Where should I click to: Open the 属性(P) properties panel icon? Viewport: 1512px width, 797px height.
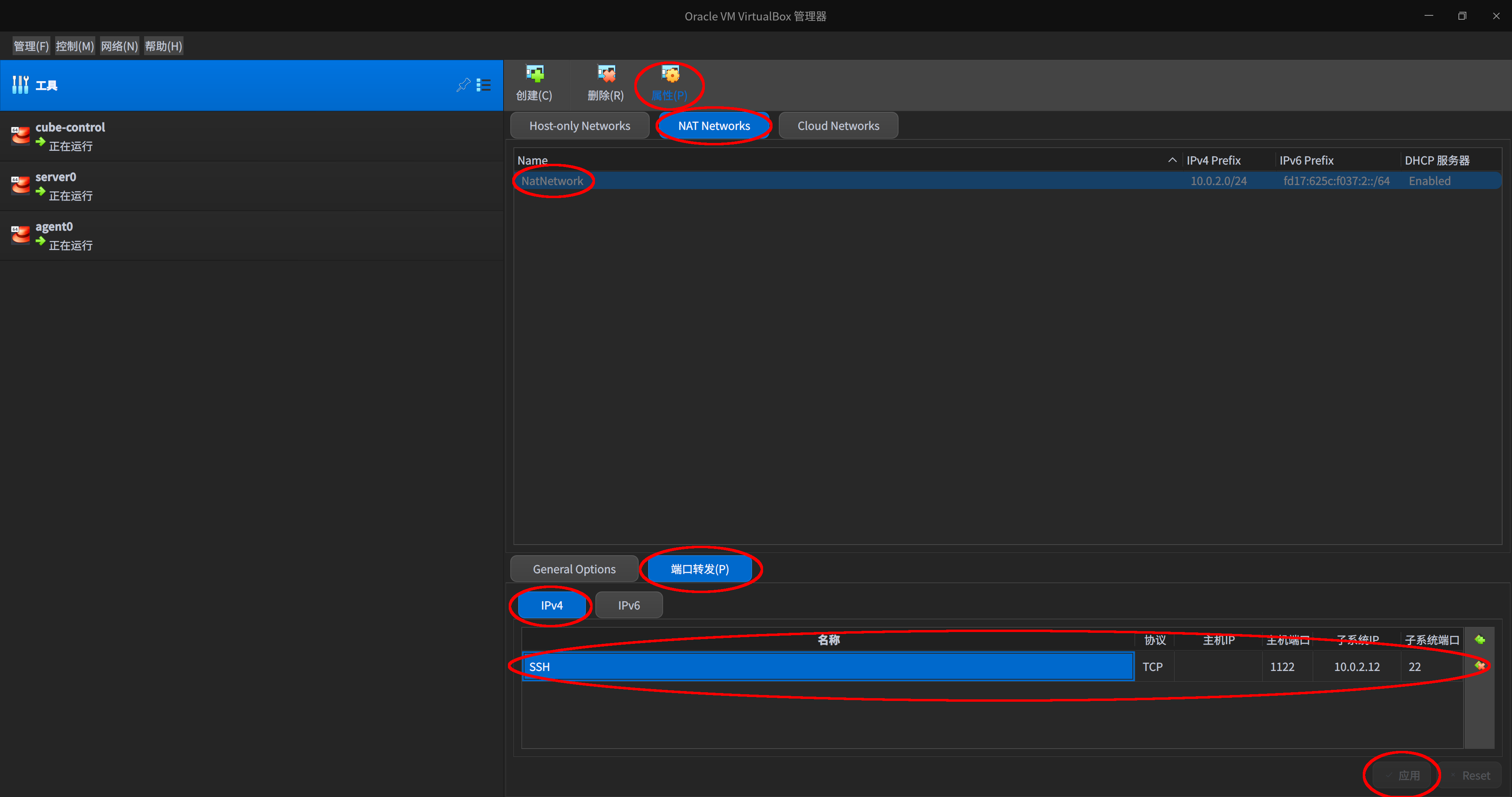coord(670,74)
